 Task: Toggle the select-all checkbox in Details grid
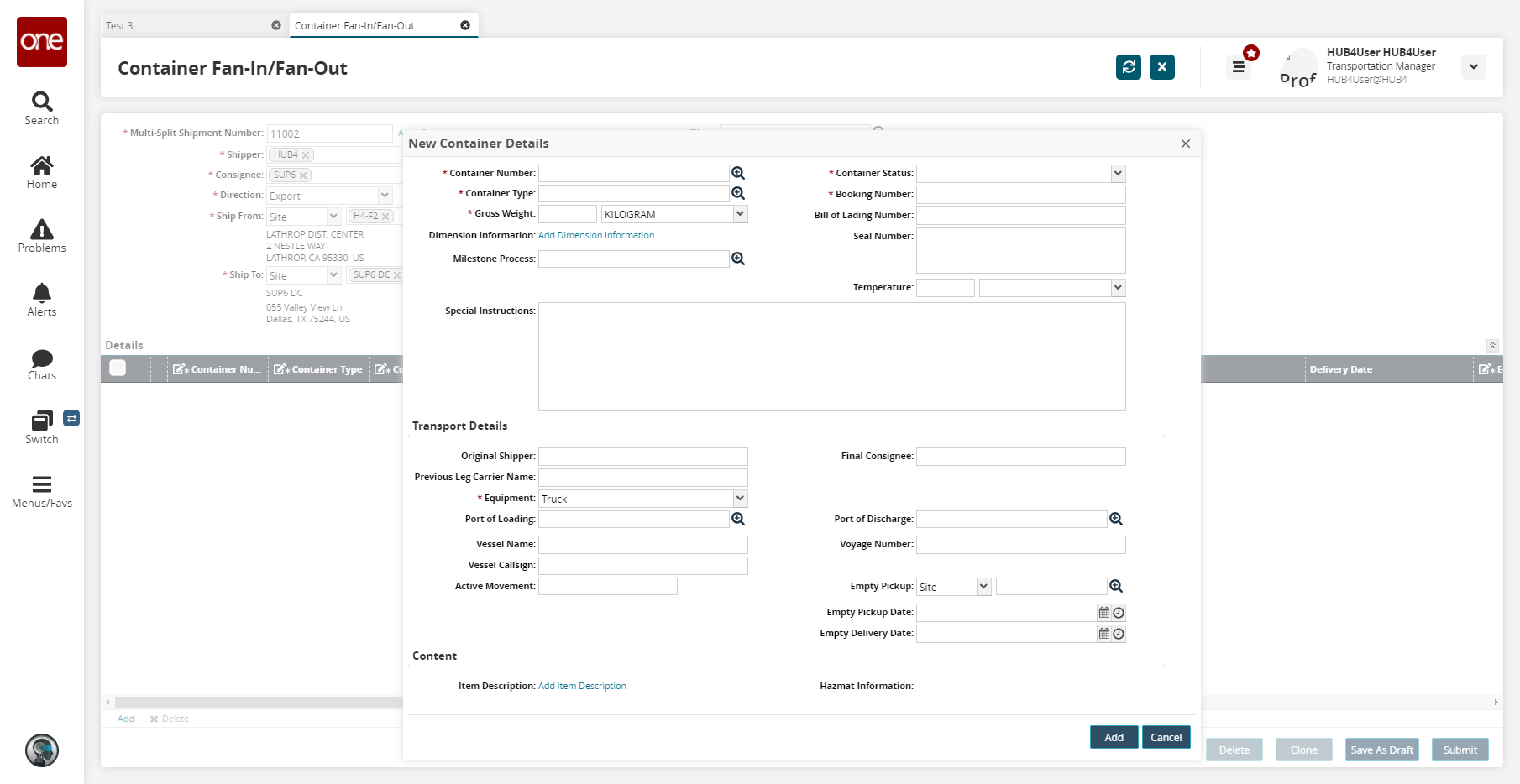click(x=118, y=368)
